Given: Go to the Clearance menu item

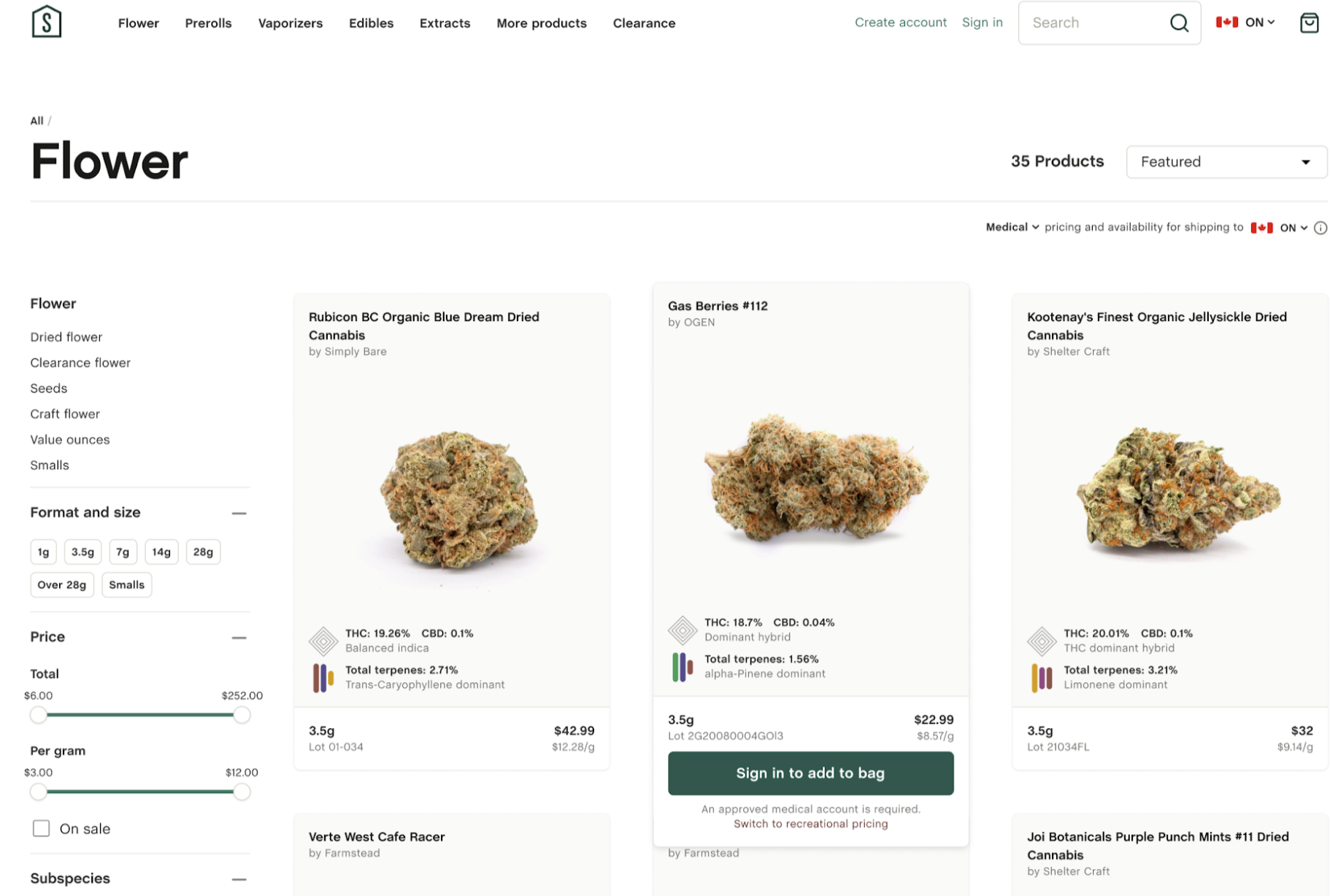Looking at the screenshot, I should coord(643,23).
